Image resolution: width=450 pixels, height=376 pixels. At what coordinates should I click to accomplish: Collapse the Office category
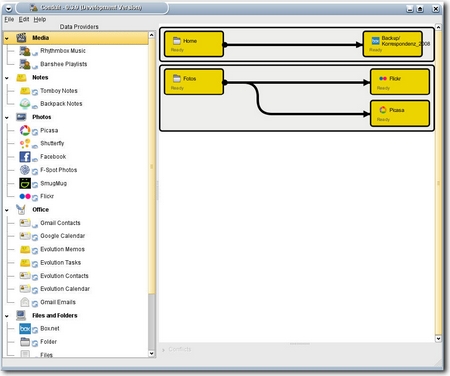point(7,210)
